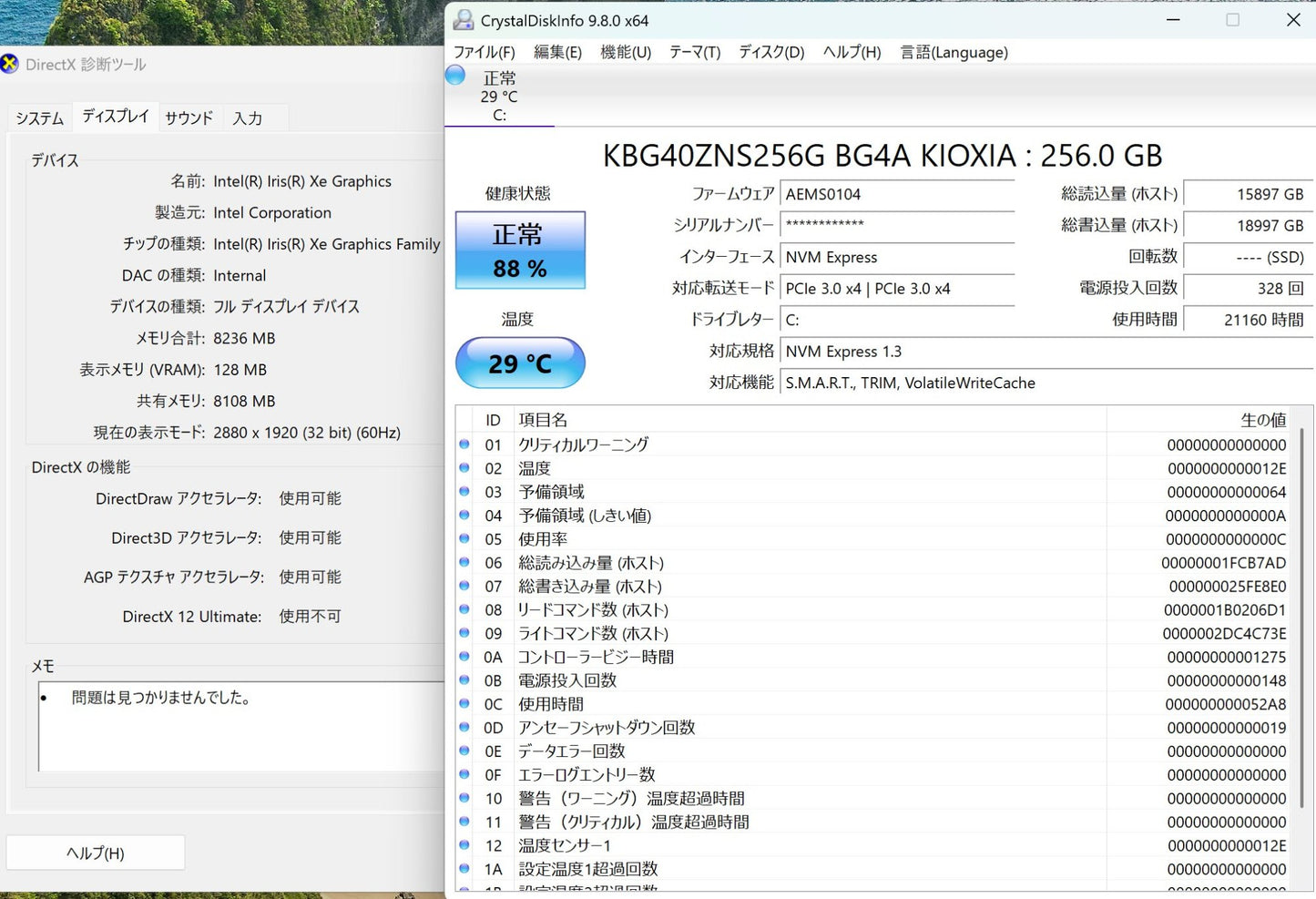
Task: Select the コントローラービジー時間 row
Action: pyautogui.click(x=874, y=657)
